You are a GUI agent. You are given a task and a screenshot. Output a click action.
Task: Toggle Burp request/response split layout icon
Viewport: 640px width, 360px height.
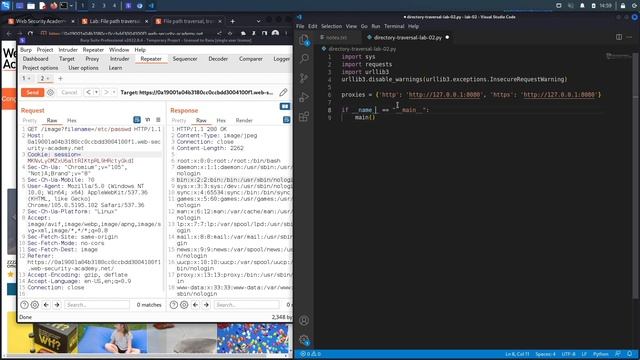[x=285, y=107]
